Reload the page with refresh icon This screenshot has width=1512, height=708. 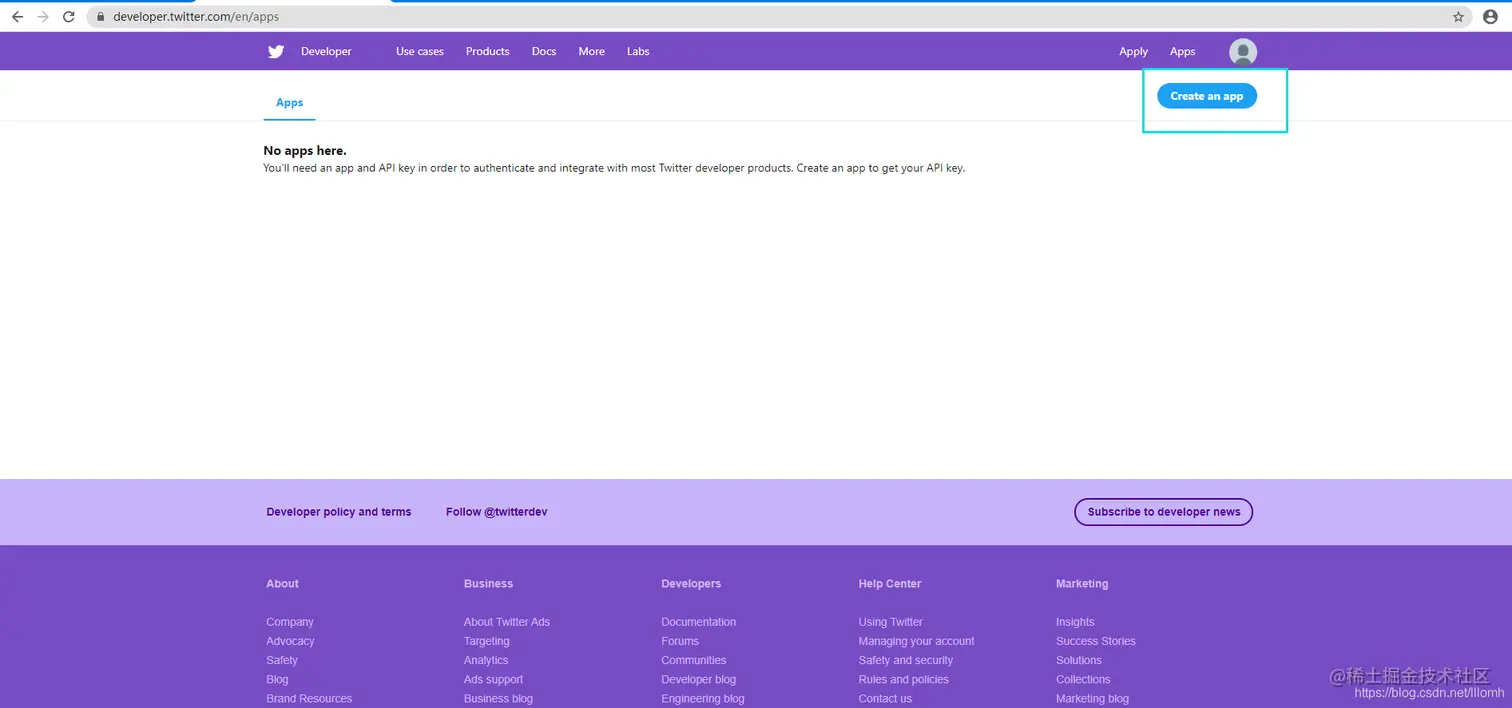point(69,17)
